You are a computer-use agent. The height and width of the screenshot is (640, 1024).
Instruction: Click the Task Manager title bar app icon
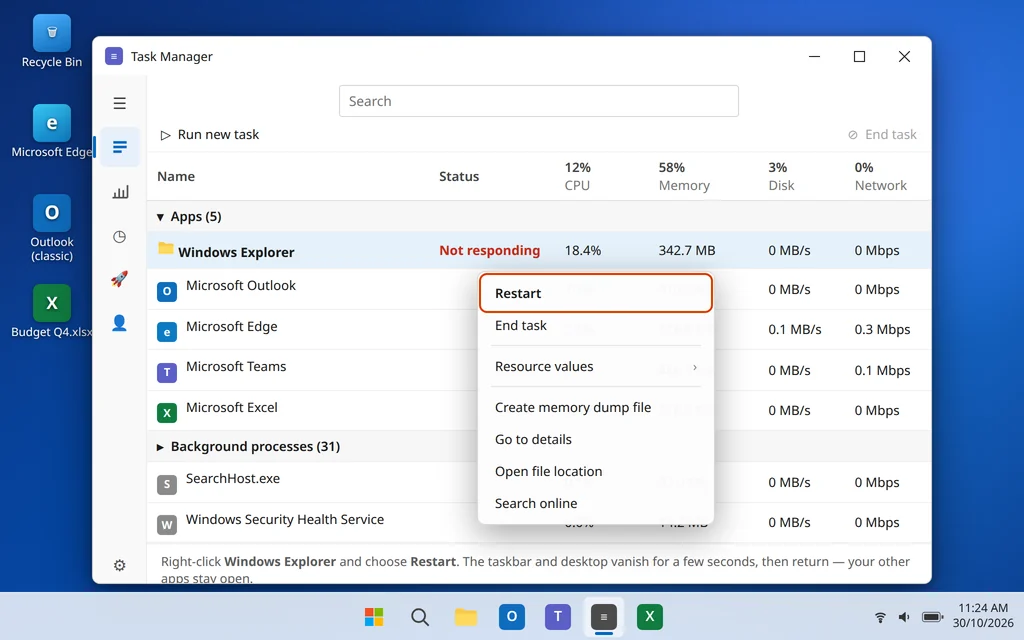114,56
